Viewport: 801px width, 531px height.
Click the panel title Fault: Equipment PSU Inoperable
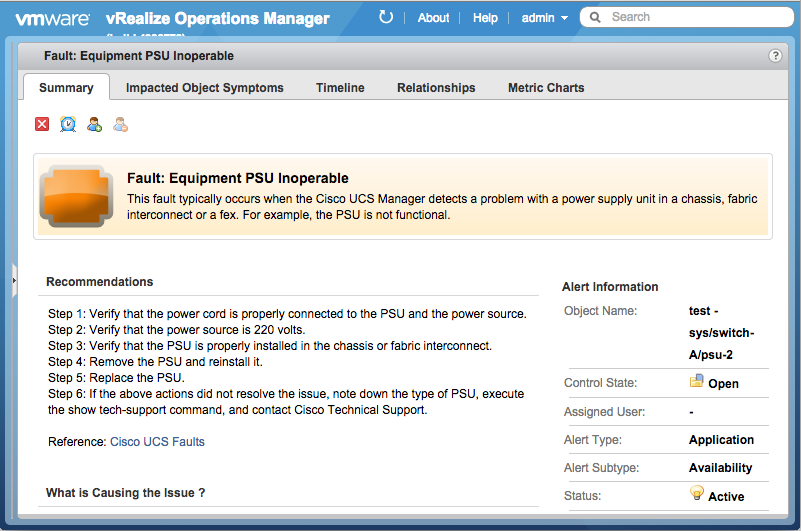[139, 56]
